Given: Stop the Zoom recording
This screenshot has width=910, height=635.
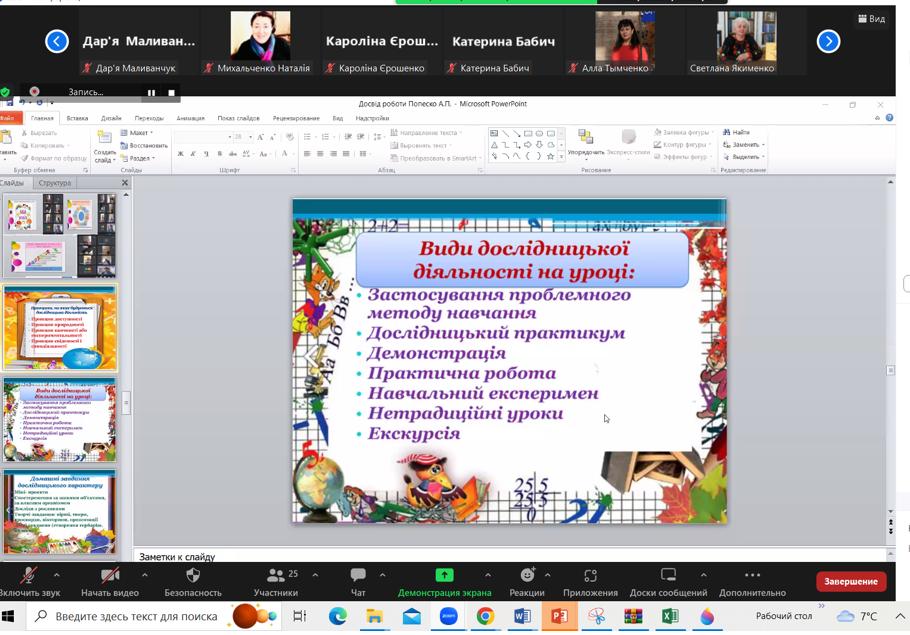Looking at the screenshot, I should point(171,93).
